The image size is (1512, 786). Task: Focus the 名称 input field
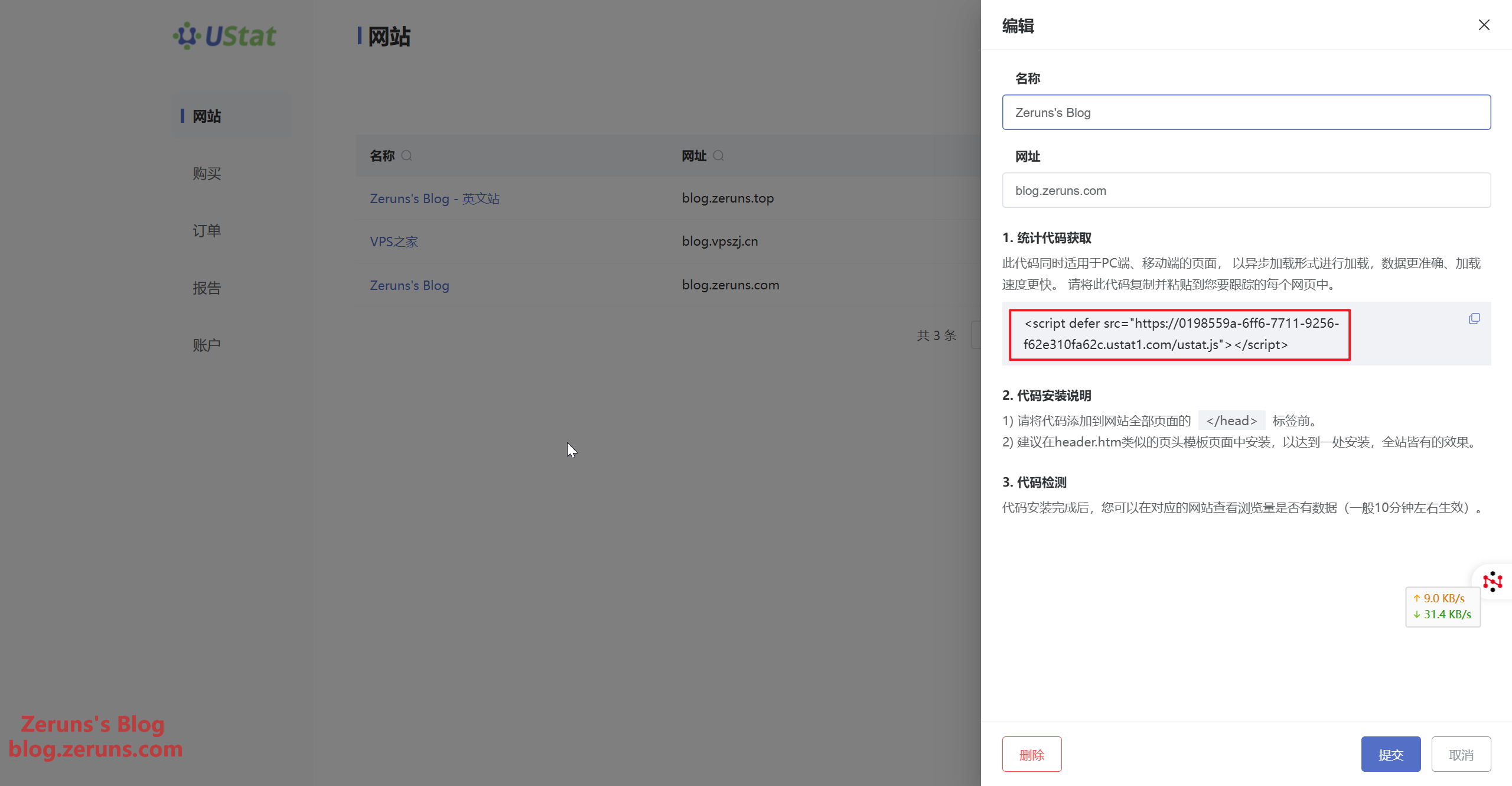[1246, 112]
